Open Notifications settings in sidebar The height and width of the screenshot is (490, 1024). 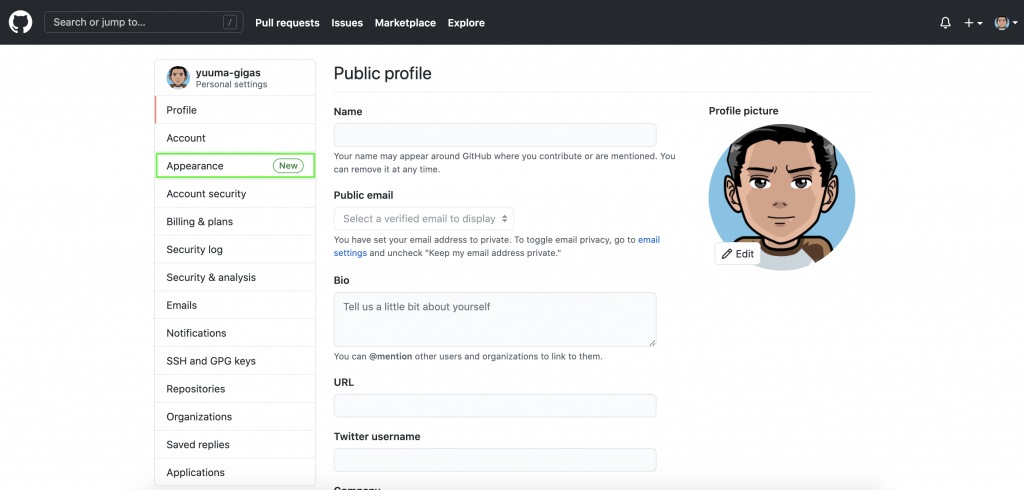click(235, 333)
